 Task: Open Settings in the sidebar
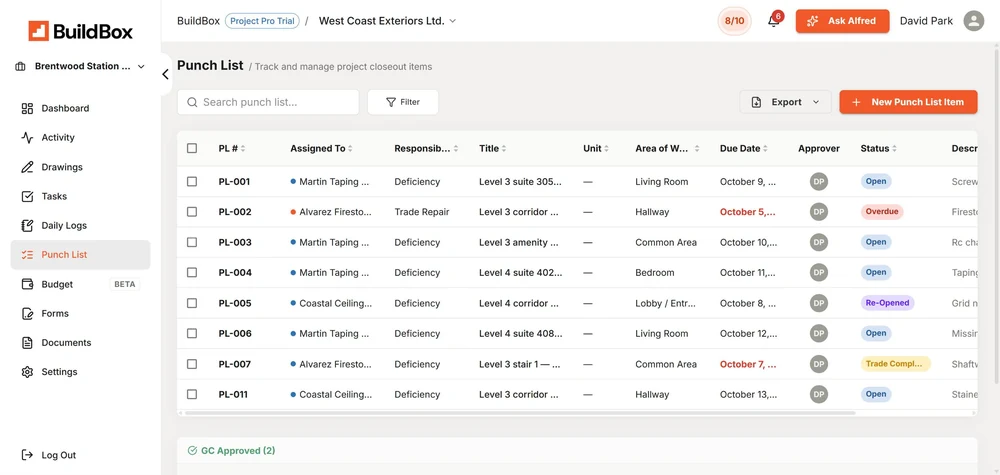pyautogui.click(x=80, y=372)
